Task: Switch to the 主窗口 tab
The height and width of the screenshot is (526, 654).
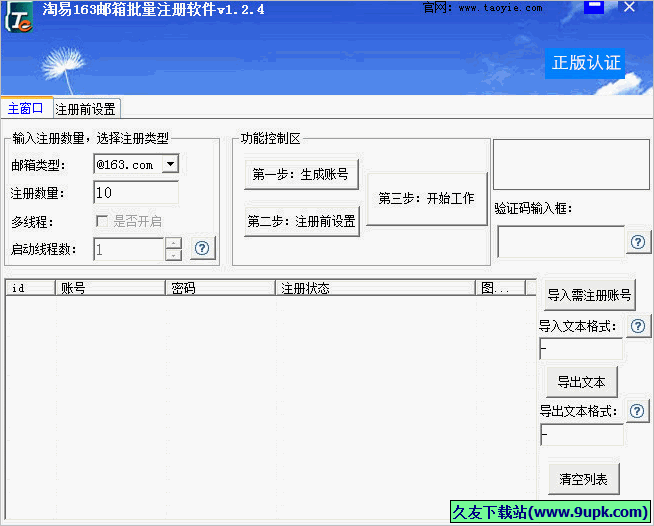Action: pyautogui.click(x=26, y=108)
